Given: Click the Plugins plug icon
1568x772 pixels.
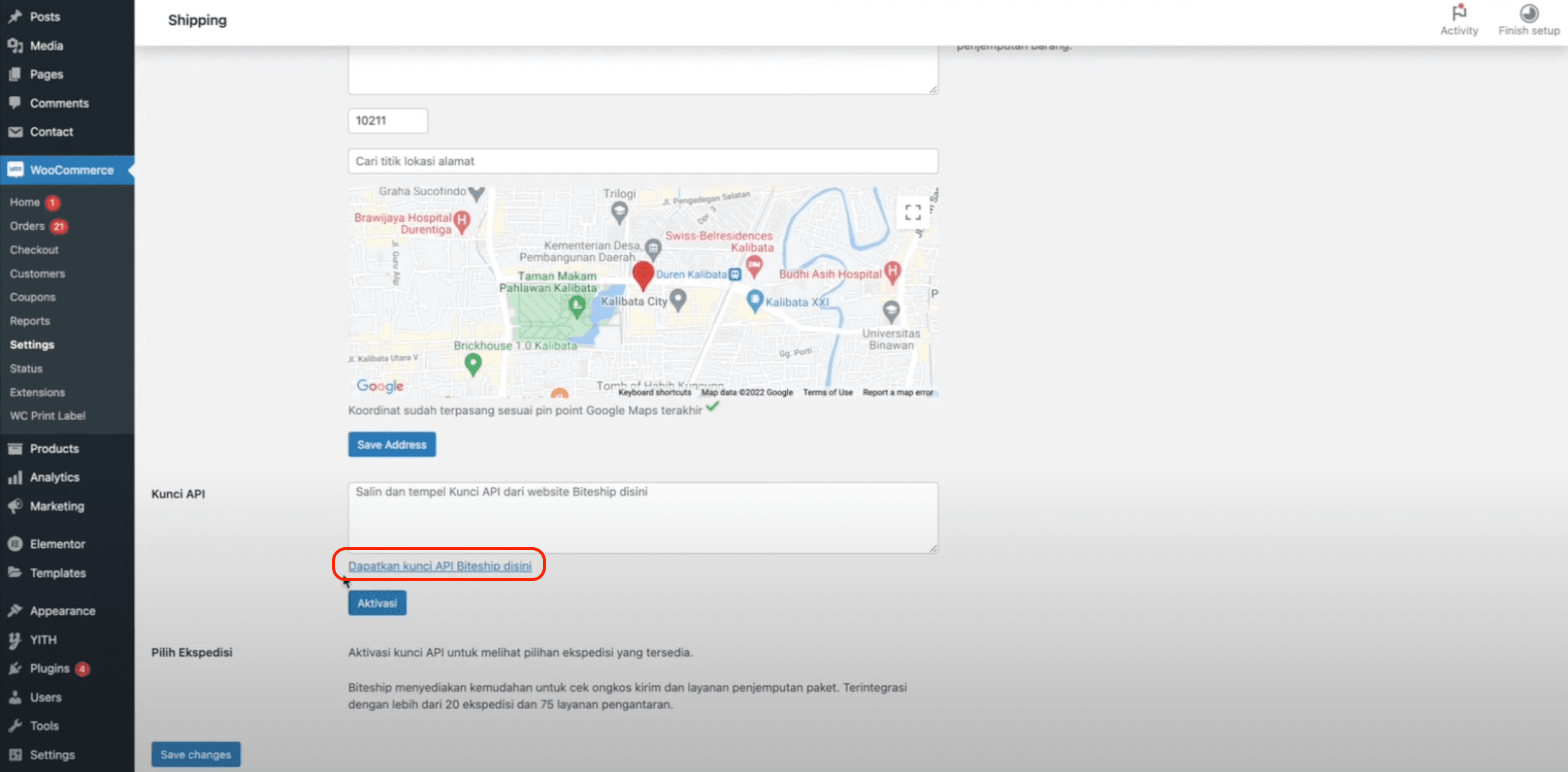Looking at the screenshot, I should coord(15,668).
